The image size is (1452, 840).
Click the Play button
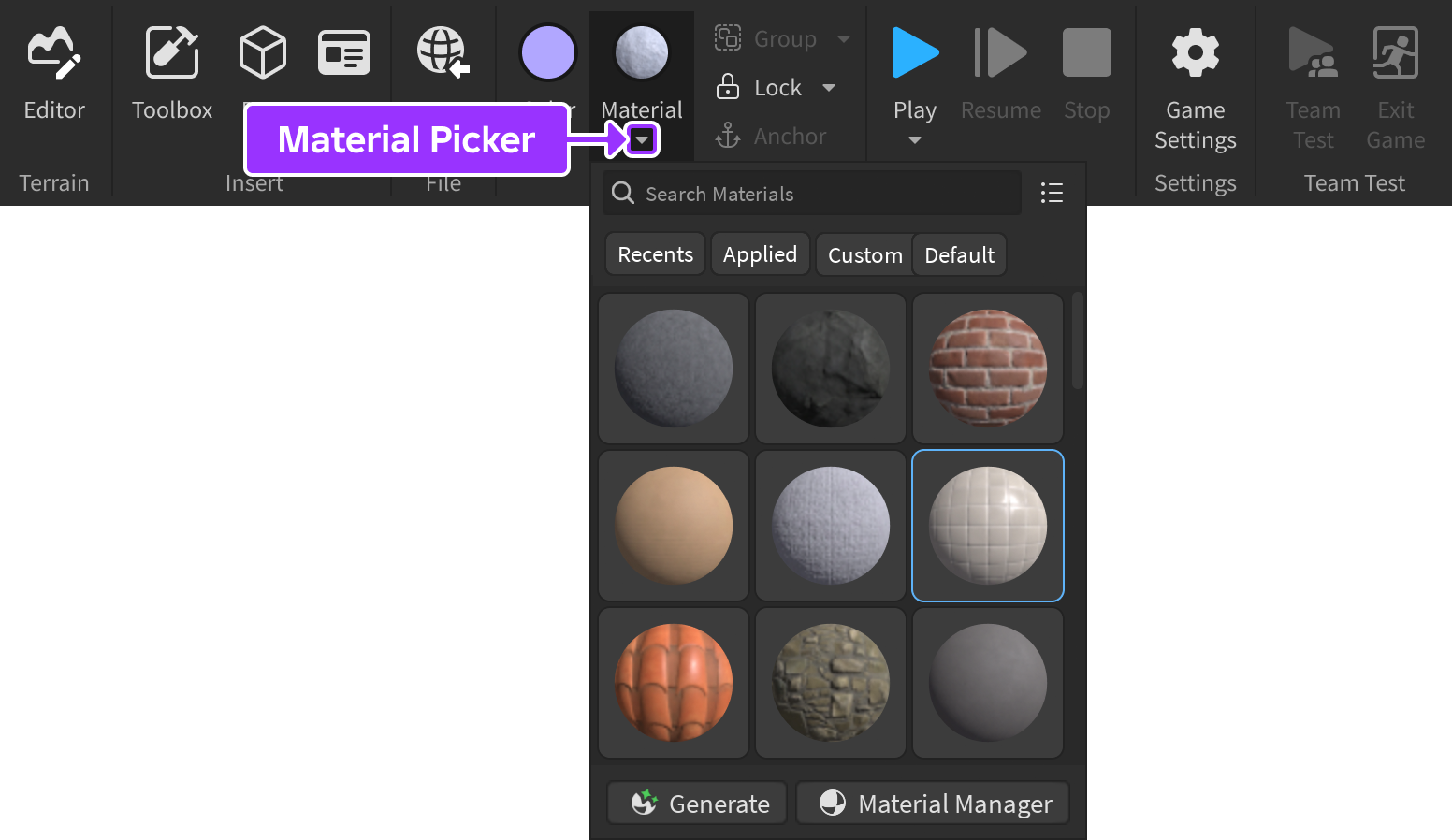tap(915, 53)
